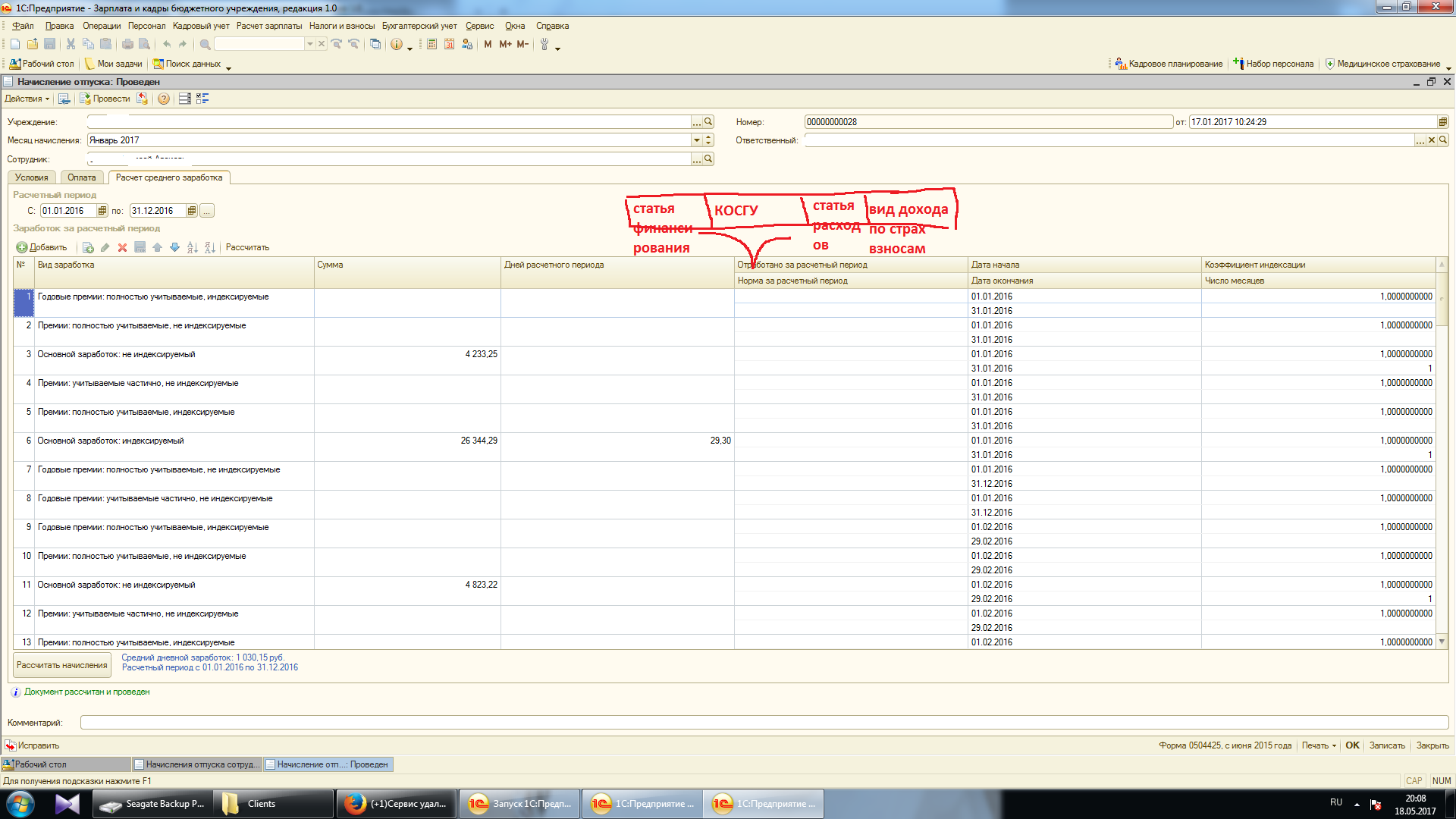Toggle the checklist settings icon
Image resolution: width=1456 pixels, height=819 pixels.
[202, 99]
